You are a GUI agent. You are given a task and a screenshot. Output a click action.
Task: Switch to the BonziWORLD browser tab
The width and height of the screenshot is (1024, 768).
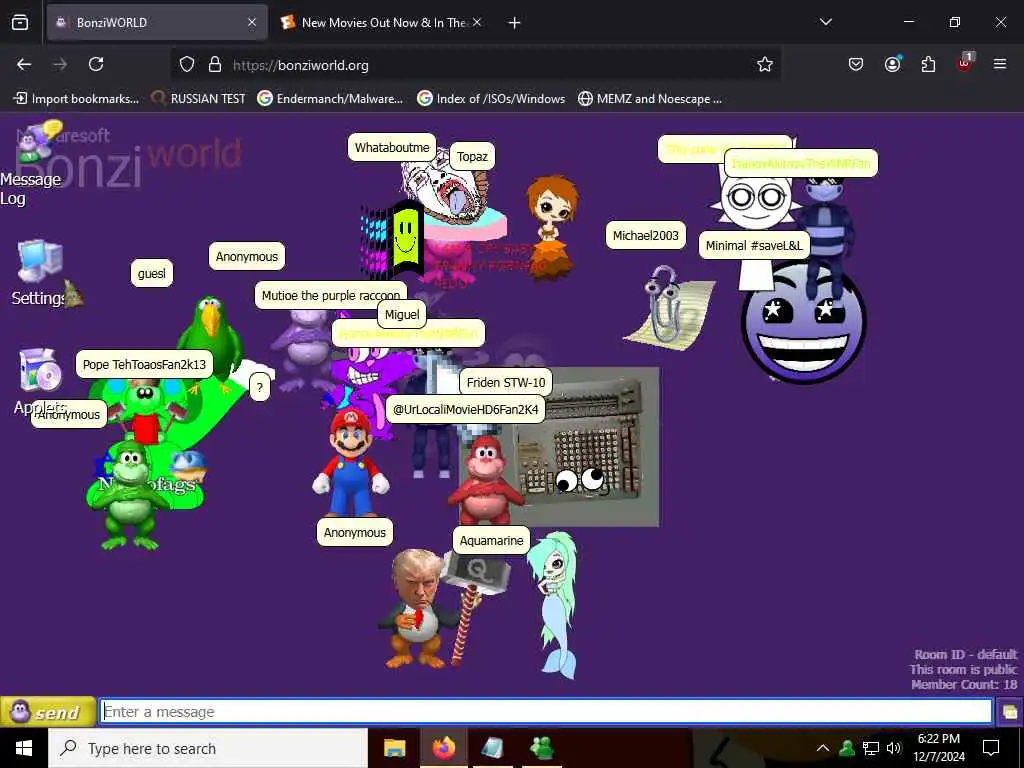(x=157, y=22)
